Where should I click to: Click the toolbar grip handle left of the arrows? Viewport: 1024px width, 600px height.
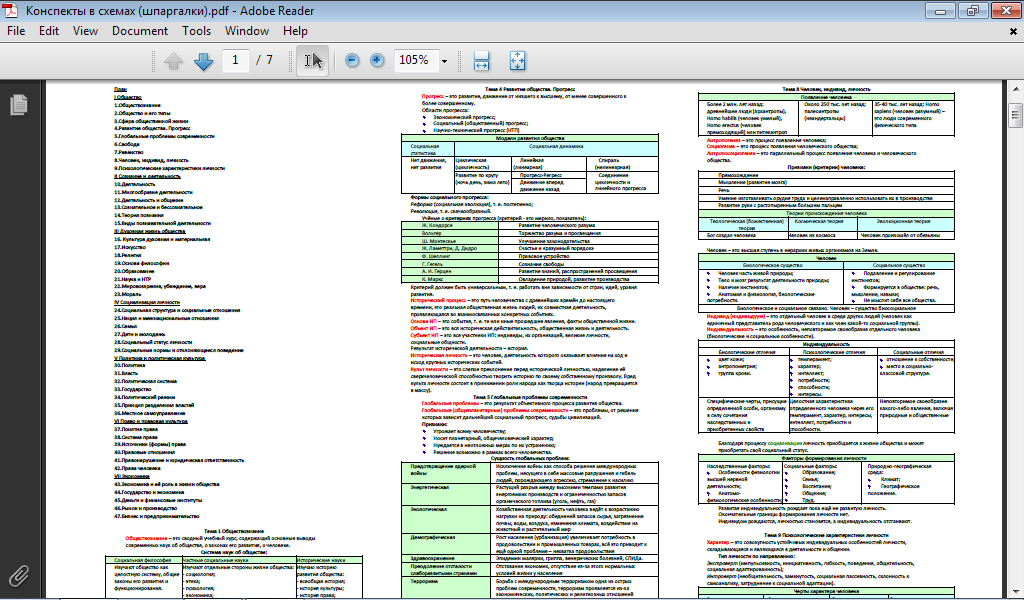[x=153, y=61]
